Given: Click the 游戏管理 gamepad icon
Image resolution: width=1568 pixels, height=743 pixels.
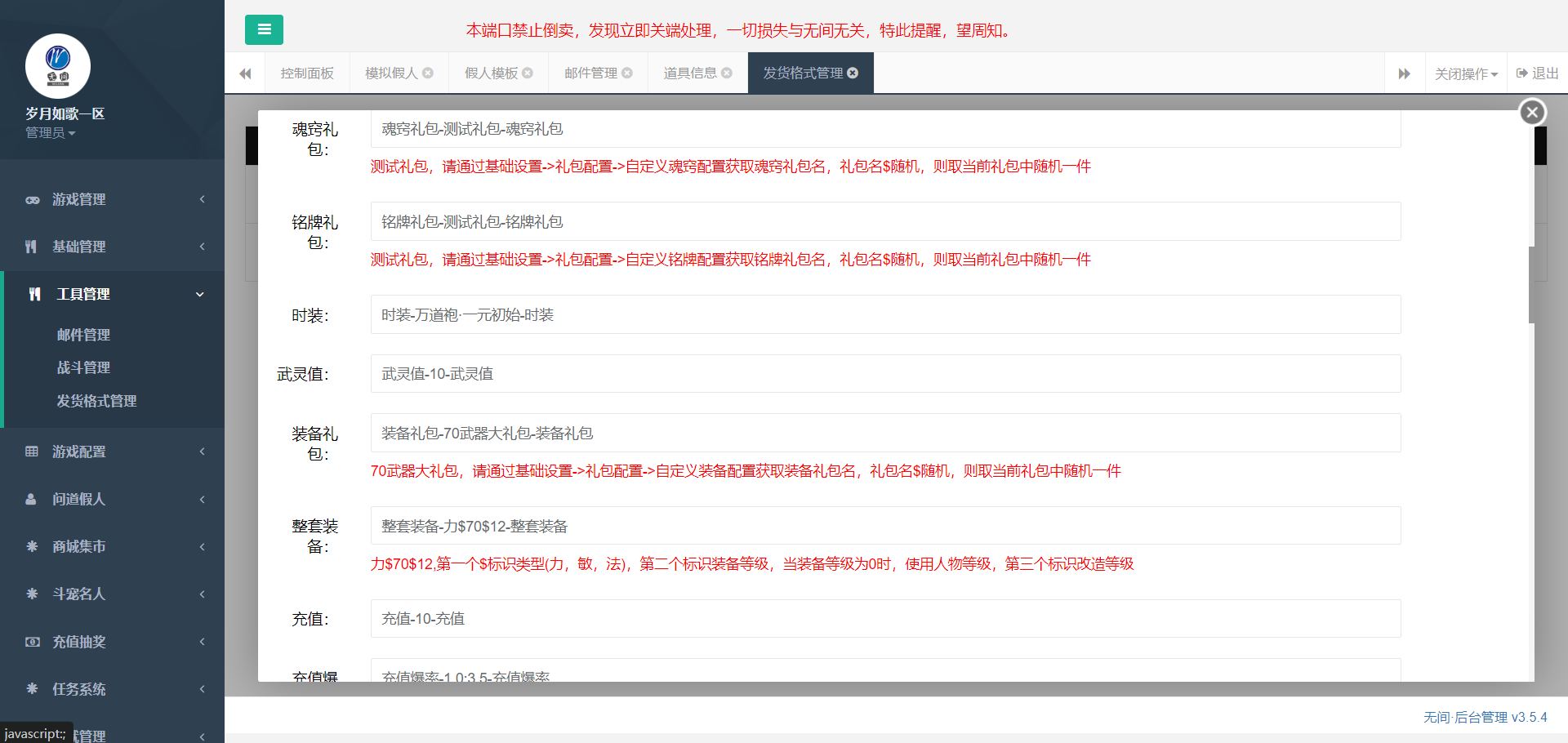Looking at the screenshot, I should tap(33, 199).
